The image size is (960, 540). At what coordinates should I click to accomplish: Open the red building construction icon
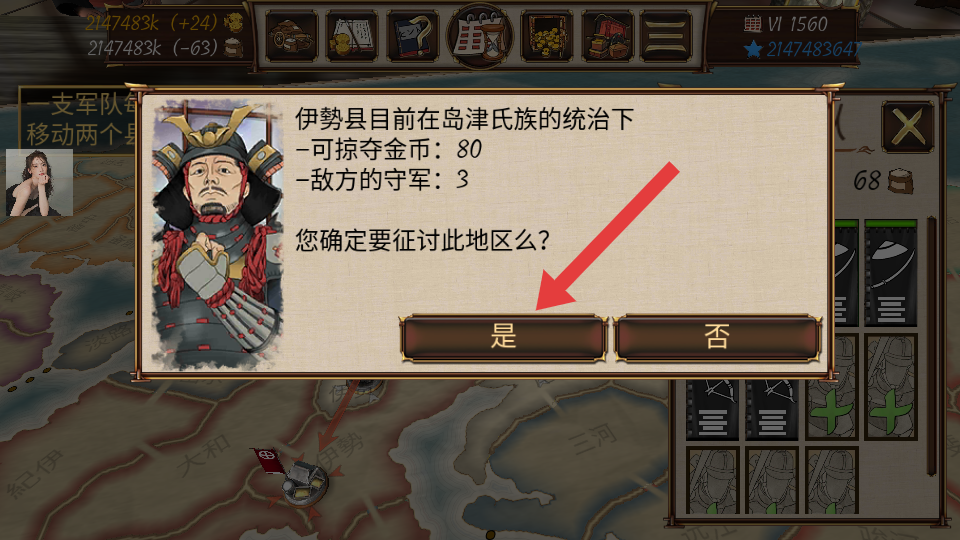tap(607, 37)
